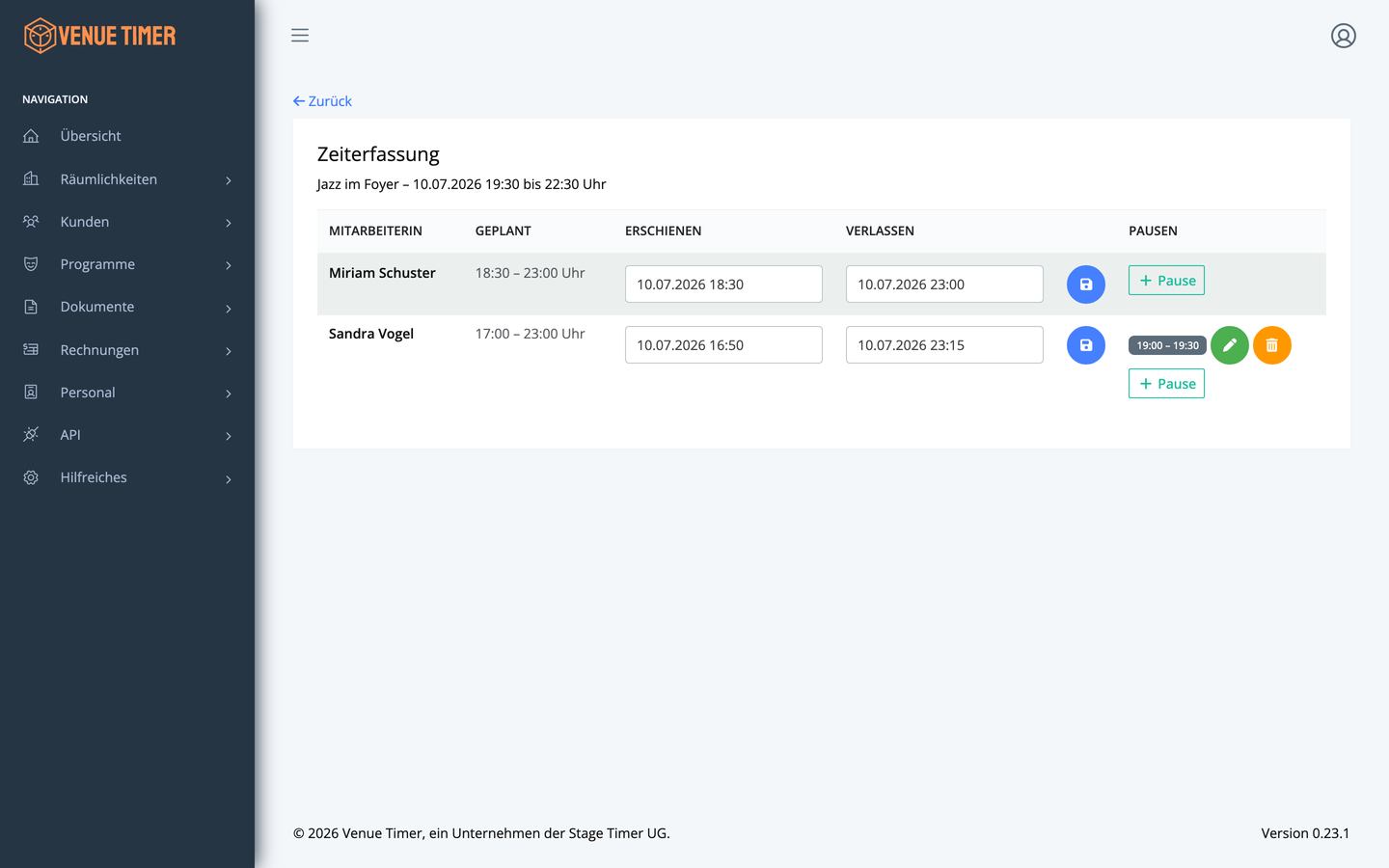
Task: Click the Personal badge icon
Action: 31,393
